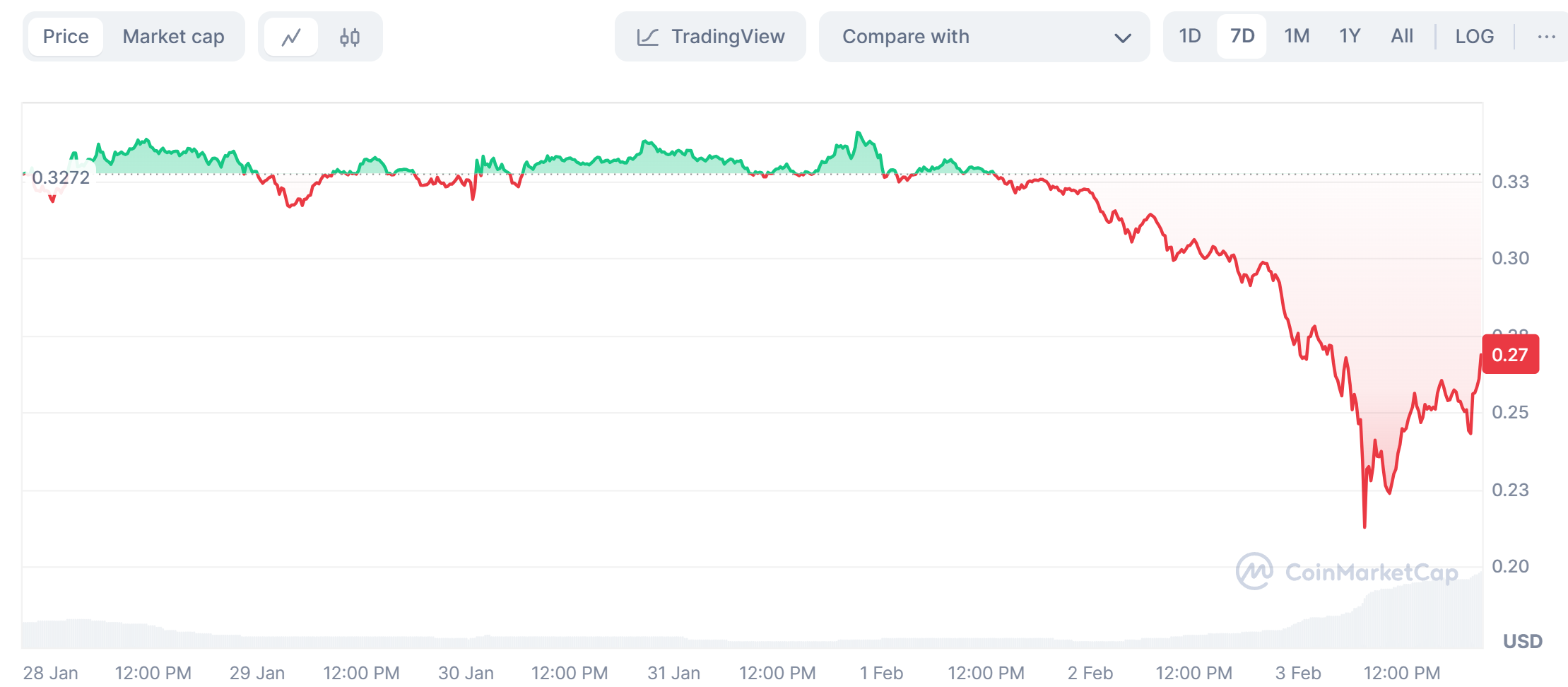Viewport: 1568px width, 687px height.
Task: Open the three-dots more options menu
Action: pyautogui.click(x=1546, y=37)
